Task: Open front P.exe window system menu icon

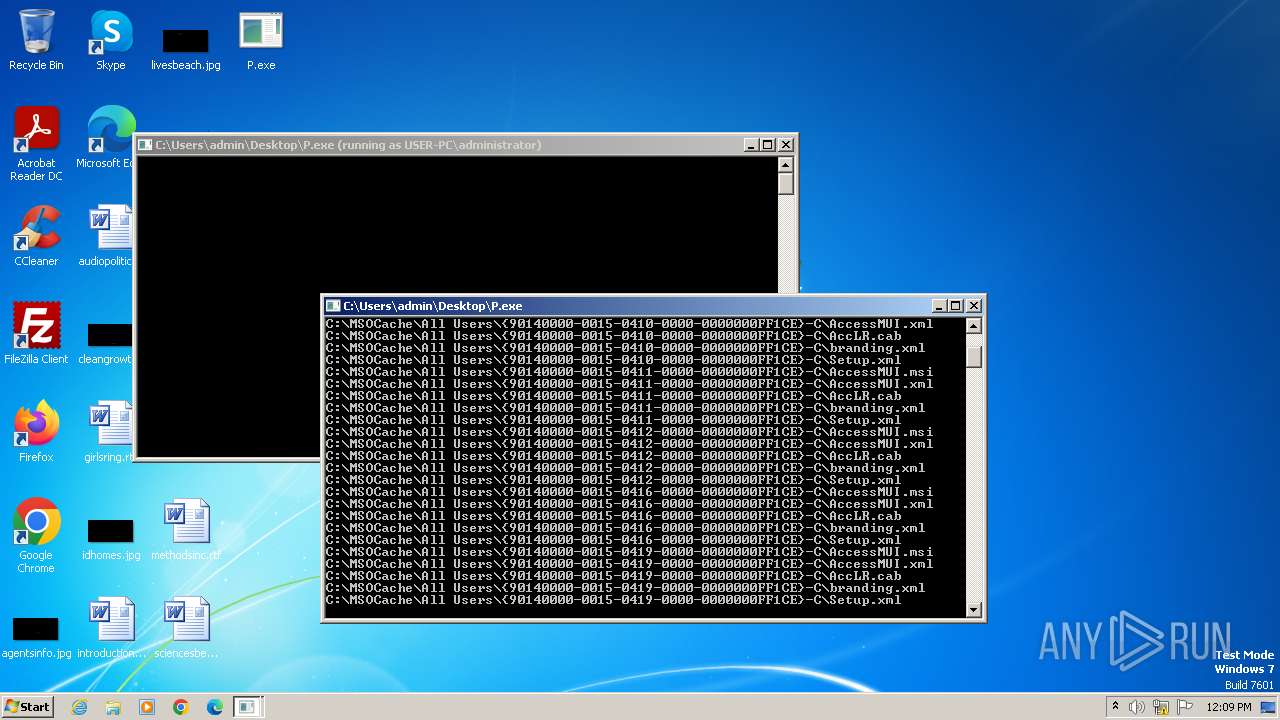Action: click(x=334, y=306)
